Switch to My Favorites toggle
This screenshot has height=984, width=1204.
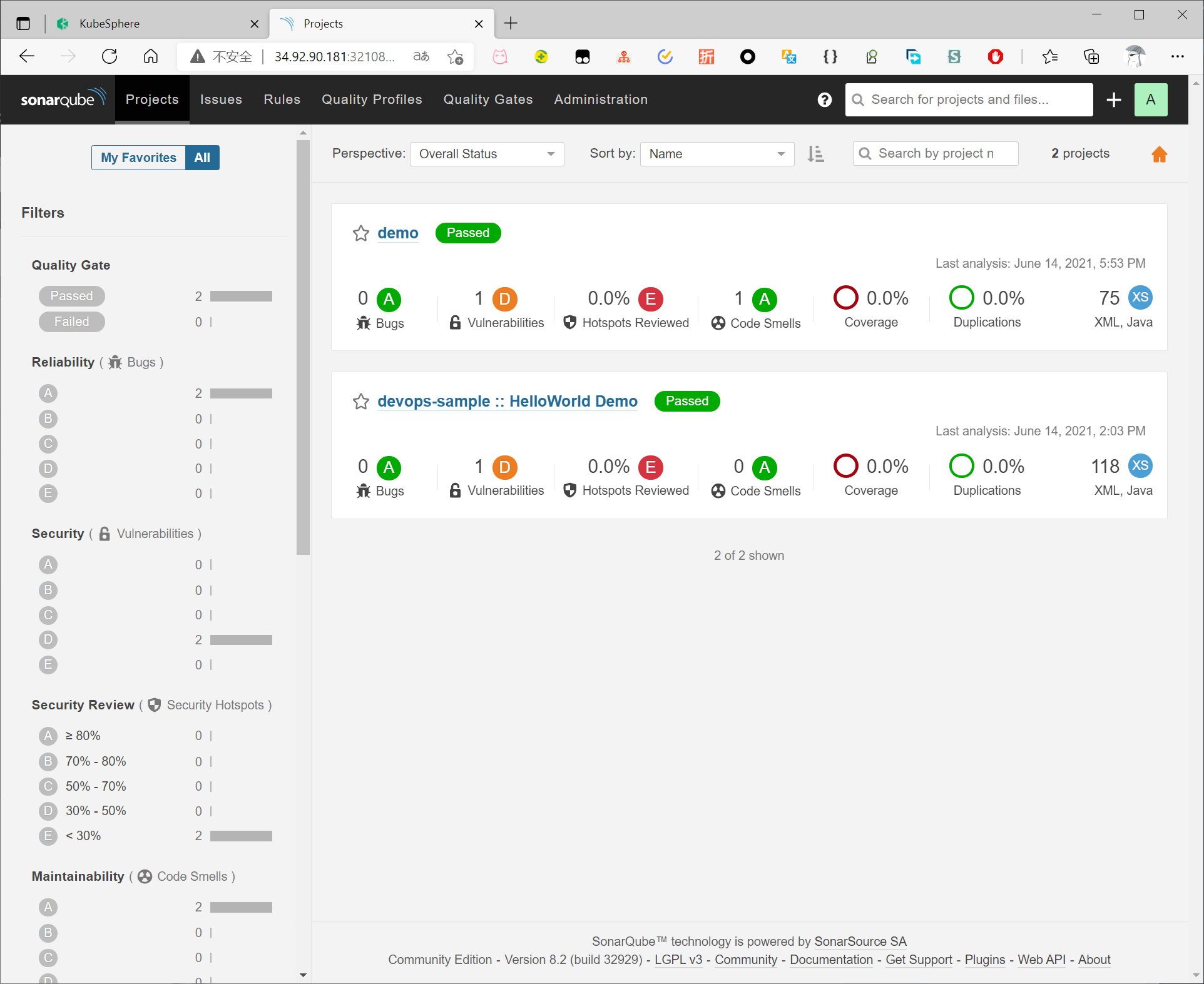[x=138, y=158]
